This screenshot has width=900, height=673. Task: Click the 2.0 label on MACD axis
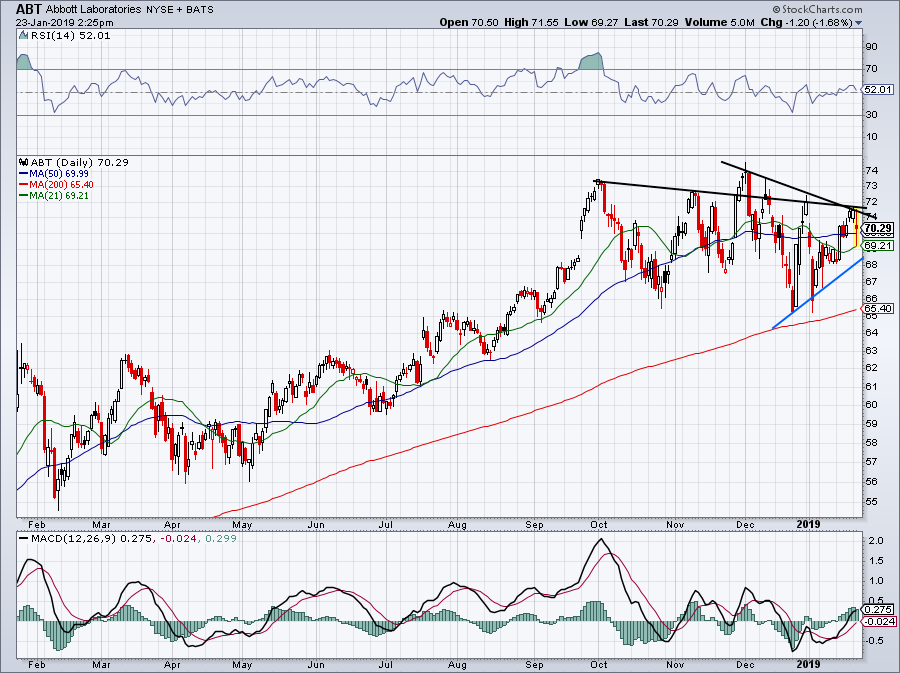pyautogui.click(x=875, y=541)
